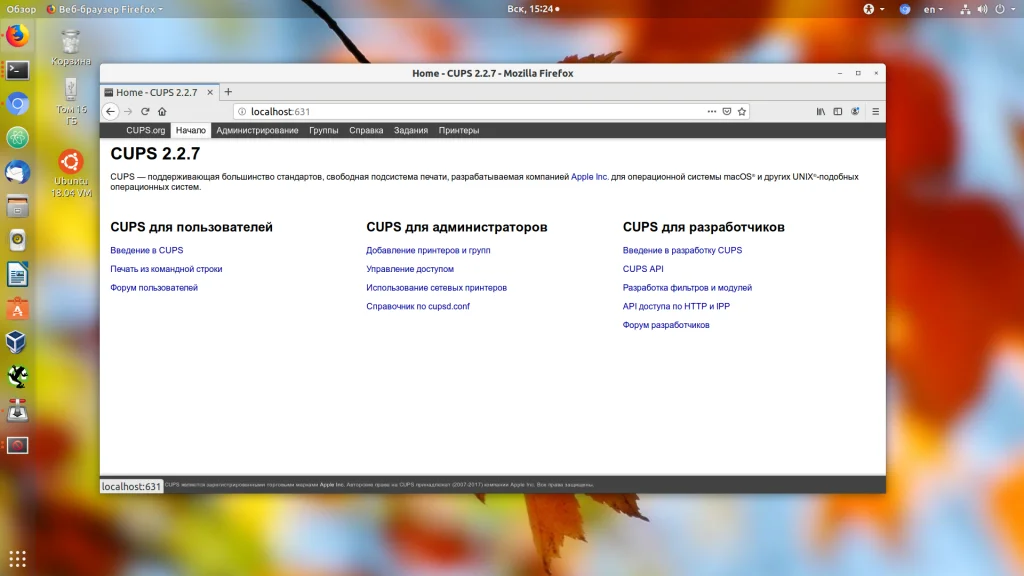Open Разработка фильтров и модулей link
The image size is (1024, 576).
[687, 287]
